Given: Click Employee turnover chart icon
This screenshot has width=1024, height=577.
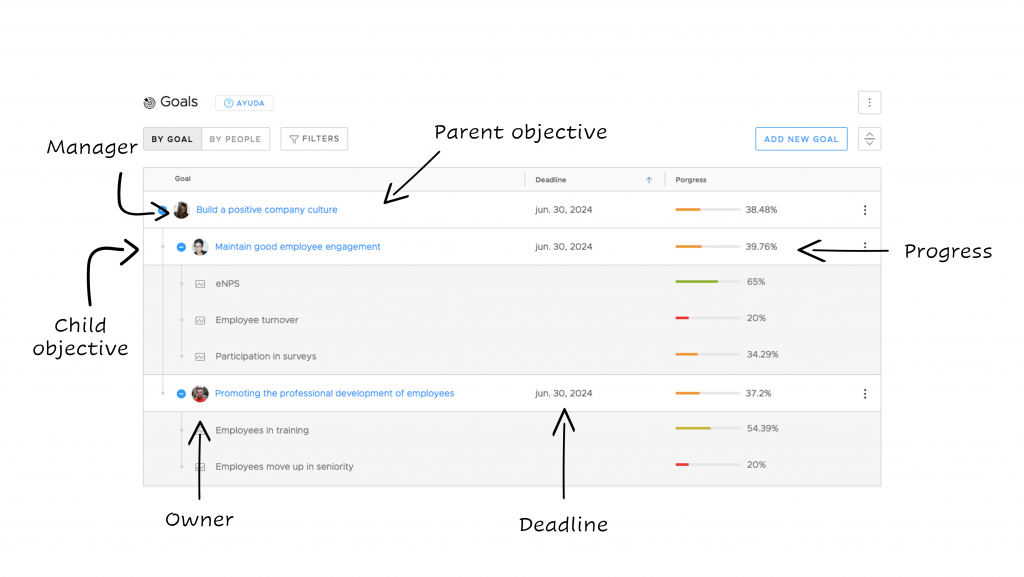Looking at the screenshot, I should pyautogui.click(x=200, y=320).
